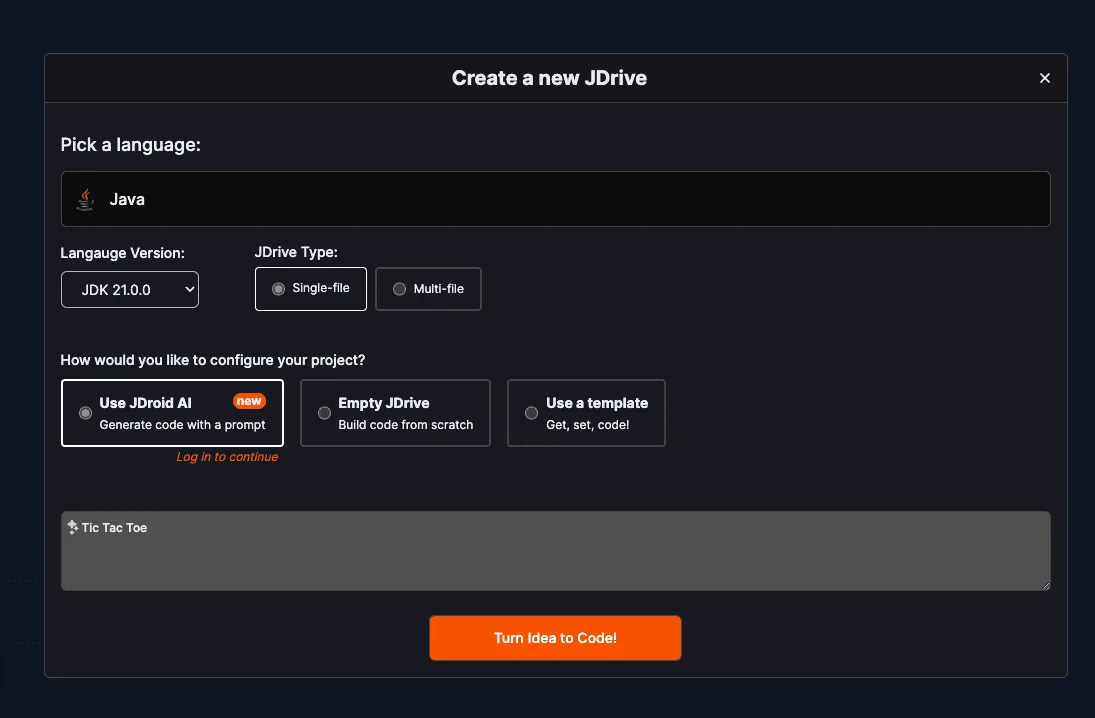Click the dropdown chevron in Language Version
The image size is (1095, 718).
(189, 289)
